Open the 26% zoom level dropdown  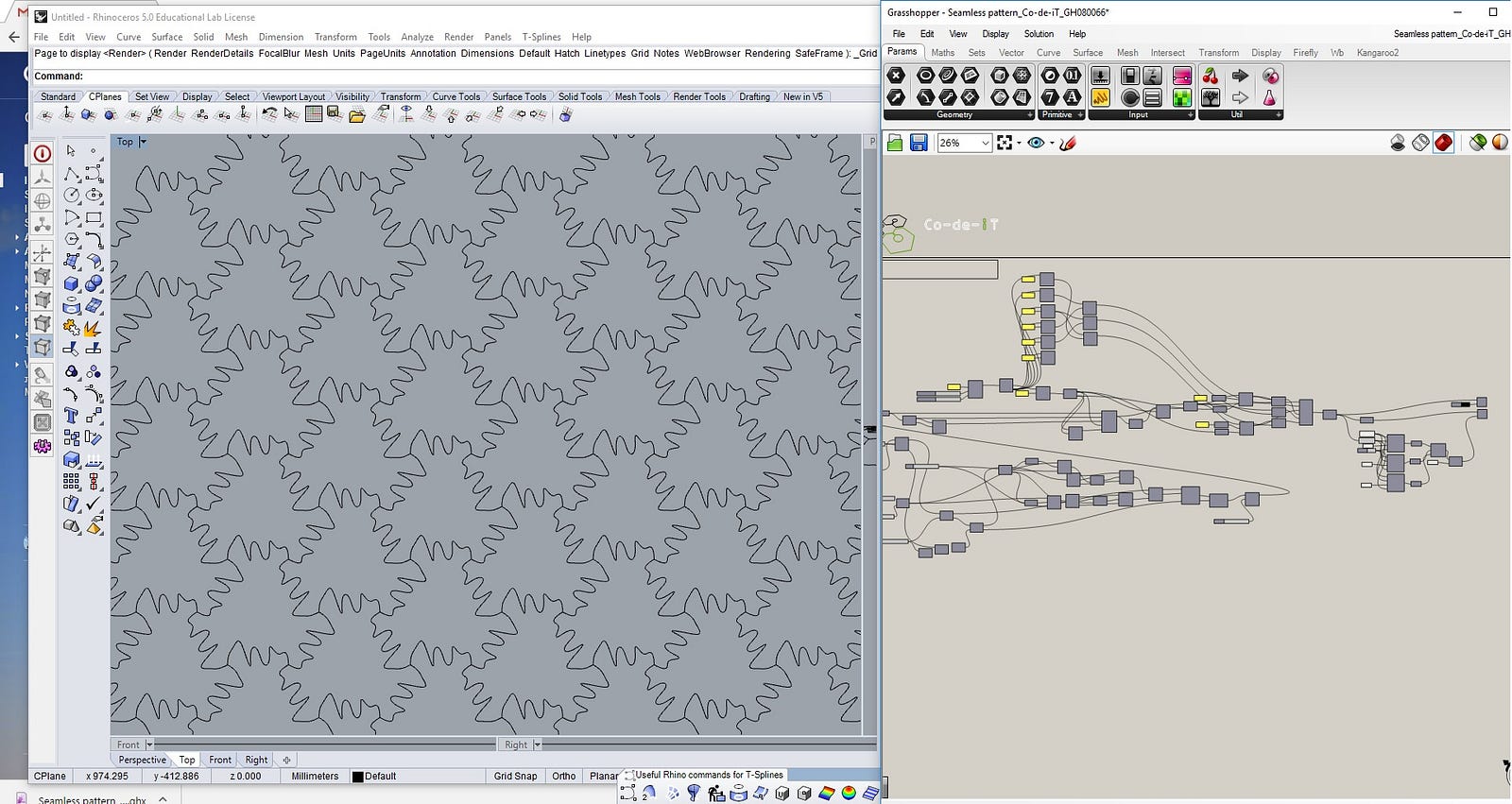985,143
